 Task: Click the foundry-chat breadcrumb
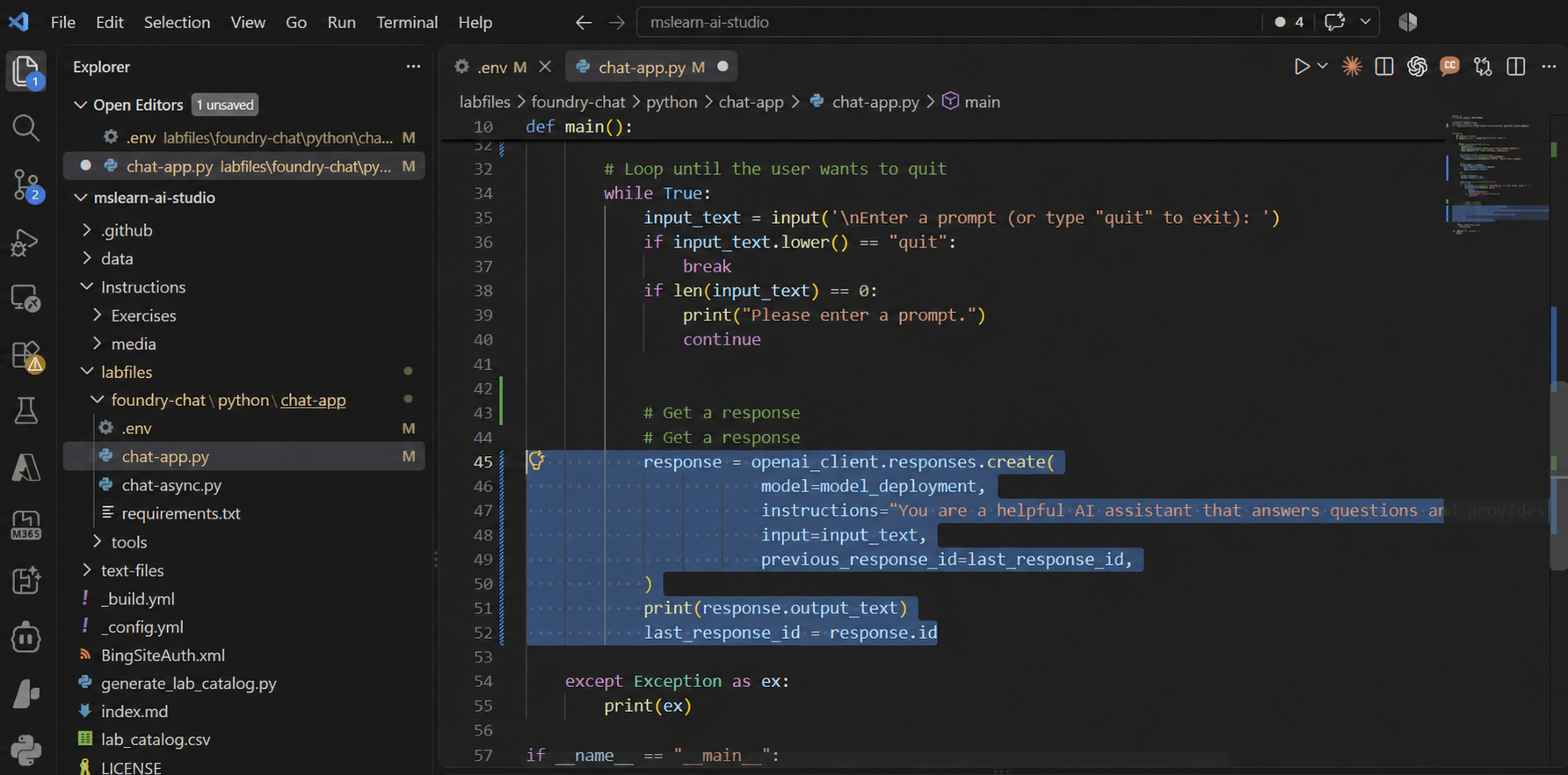578,102
